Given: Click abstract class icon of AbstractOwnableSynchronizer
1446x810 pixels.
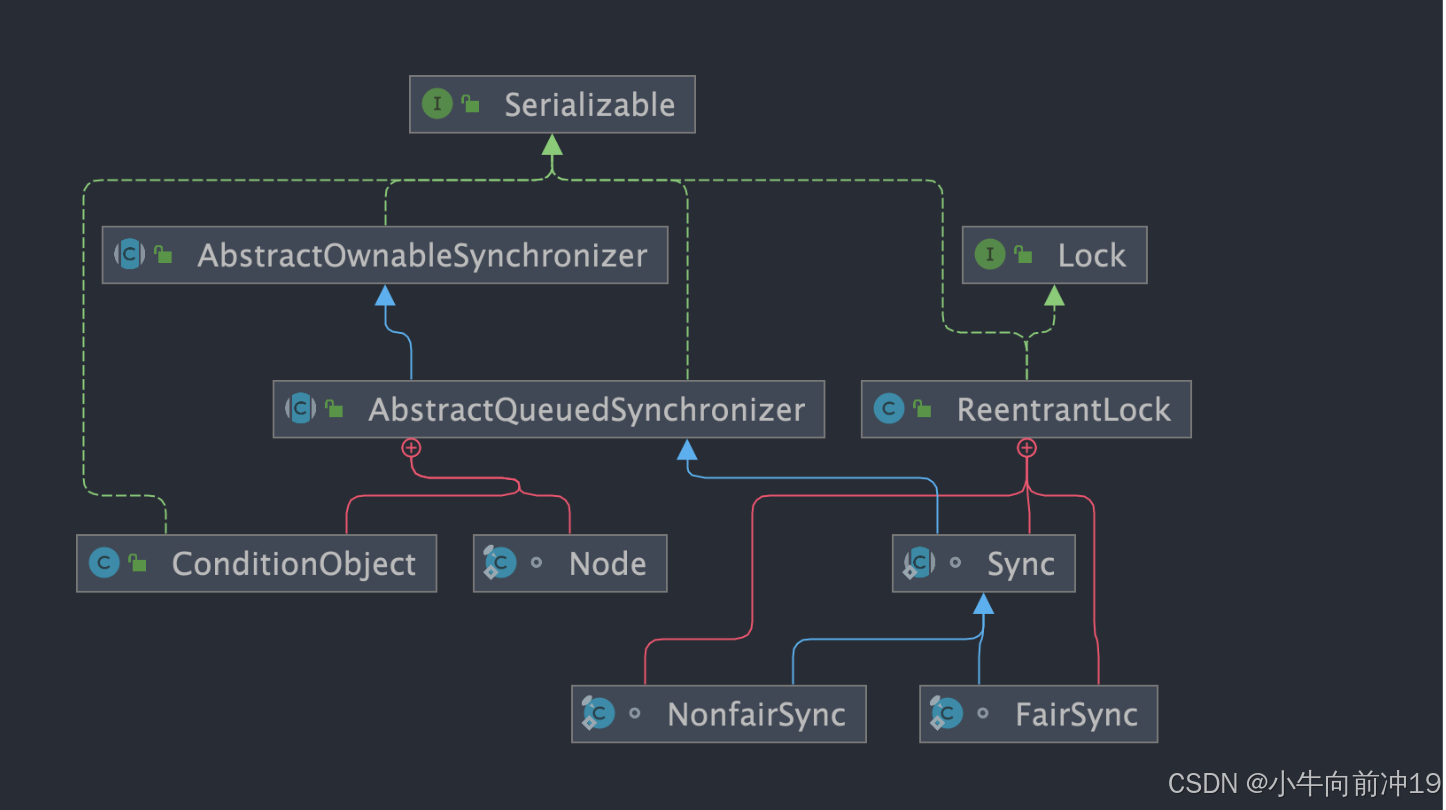Looking at the screenshot, I should click(x=130, y=254).
